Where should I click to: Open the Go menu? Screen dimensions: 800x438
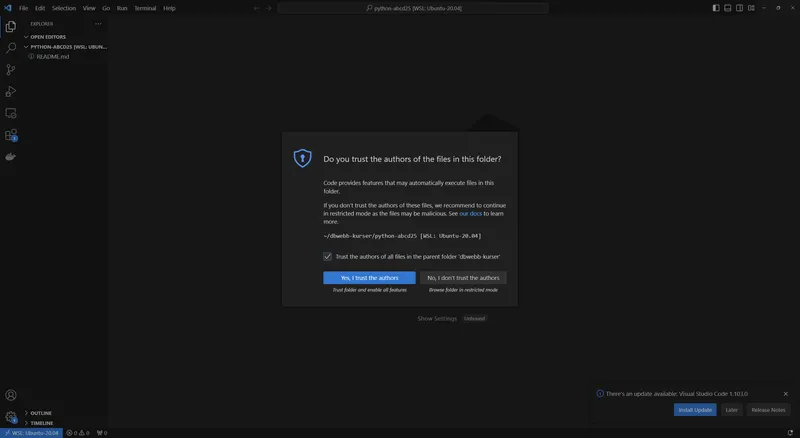pyautogui.click(x=106, y=8)
